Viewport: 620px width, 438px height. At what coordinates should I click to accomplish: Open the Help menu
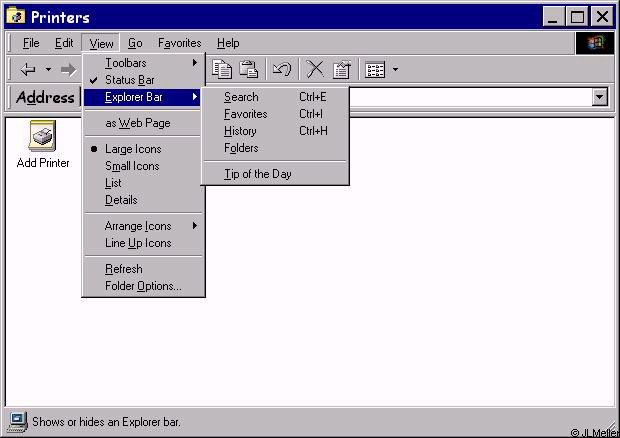point(228,43)
